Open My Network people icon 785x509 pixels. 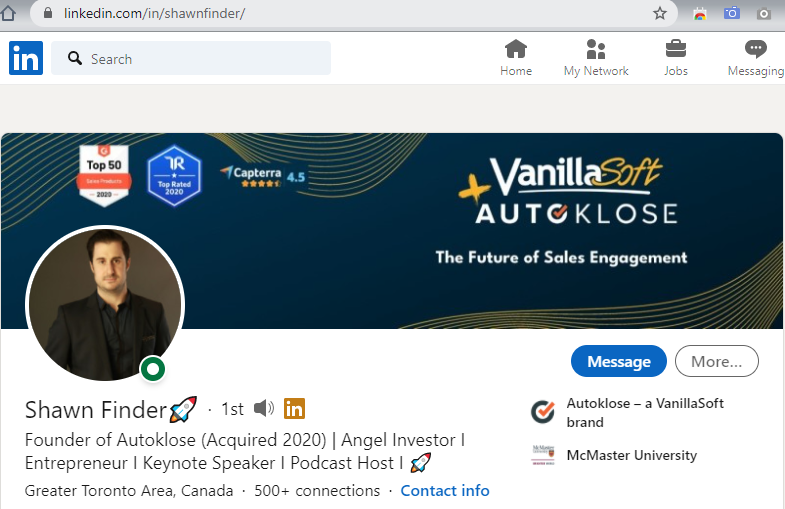point(596,49)
